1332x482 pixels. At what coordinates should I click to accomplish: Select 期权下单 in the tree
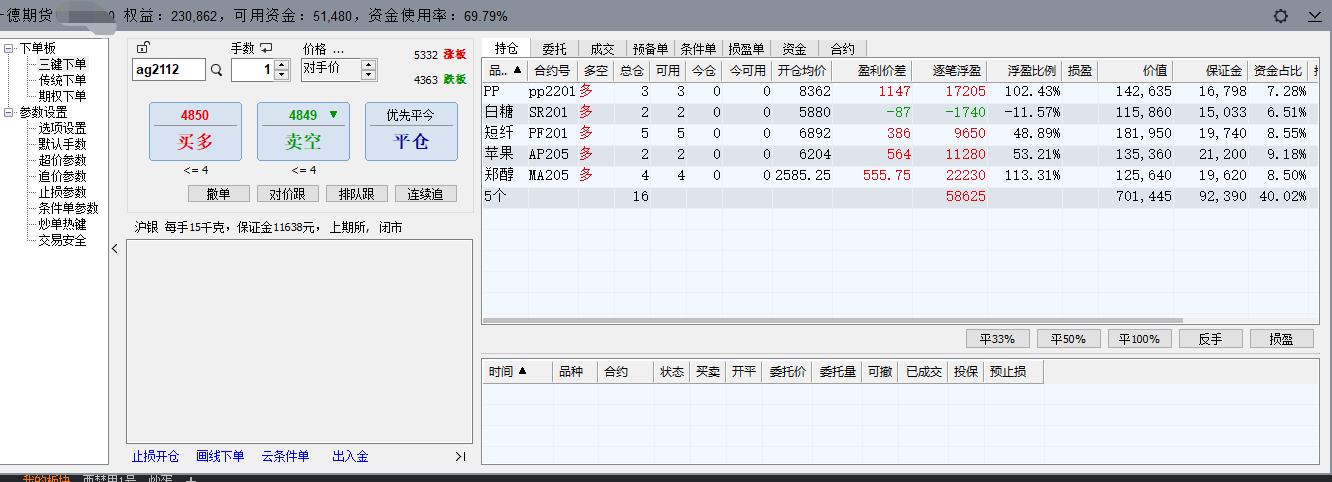tap(62, 96)
